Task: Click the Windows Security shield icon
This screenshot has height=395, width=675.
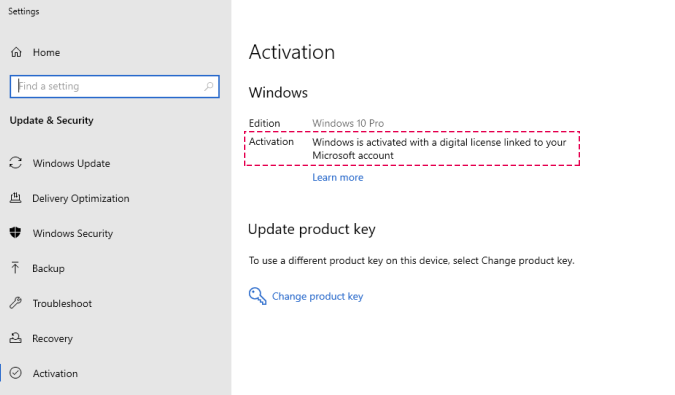Action: pyautogui.click(x=15, y=232)
